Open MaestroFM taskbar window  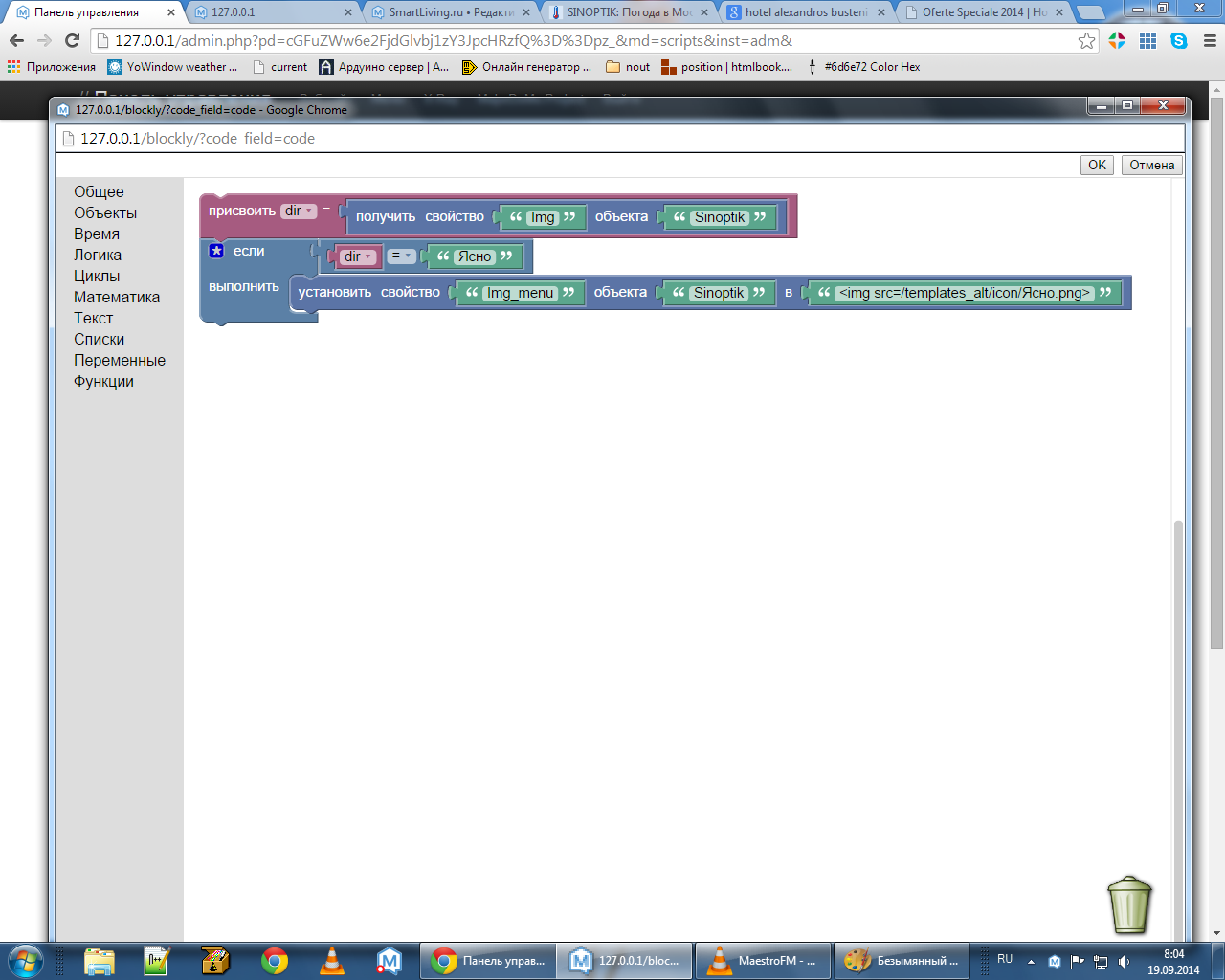(763, 960)
